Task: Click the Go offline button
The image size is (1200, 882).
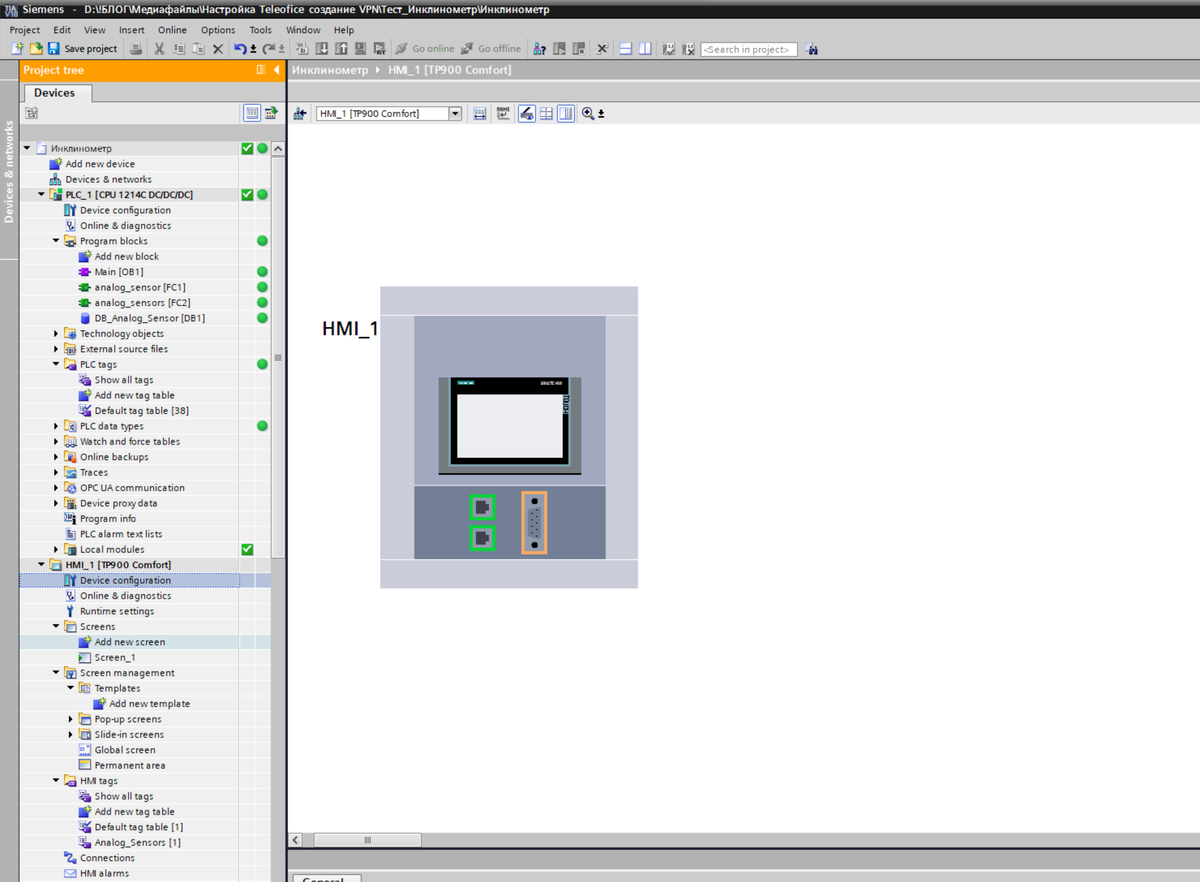Action: click(490, 48)
